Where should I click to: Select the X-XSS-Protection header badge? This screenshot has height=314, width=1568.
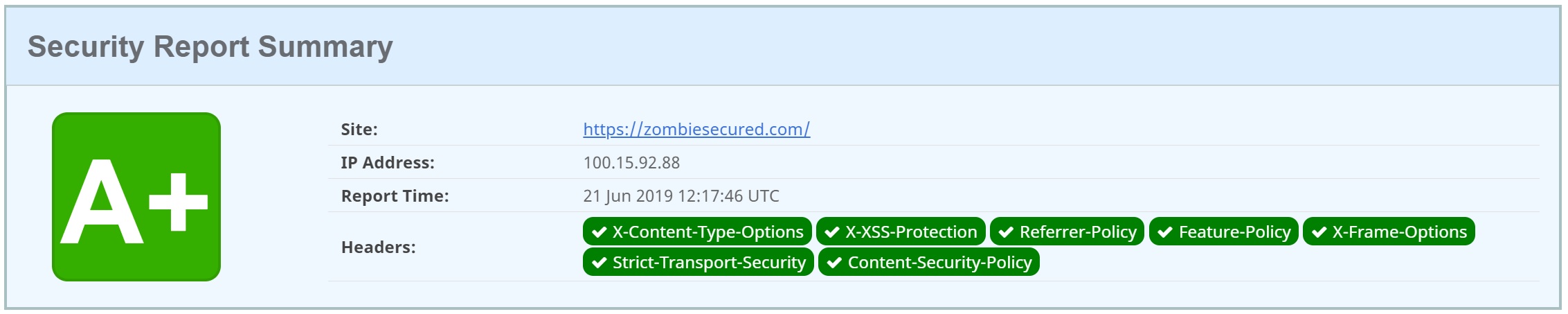pyautogui.click(x=901, y=232)
